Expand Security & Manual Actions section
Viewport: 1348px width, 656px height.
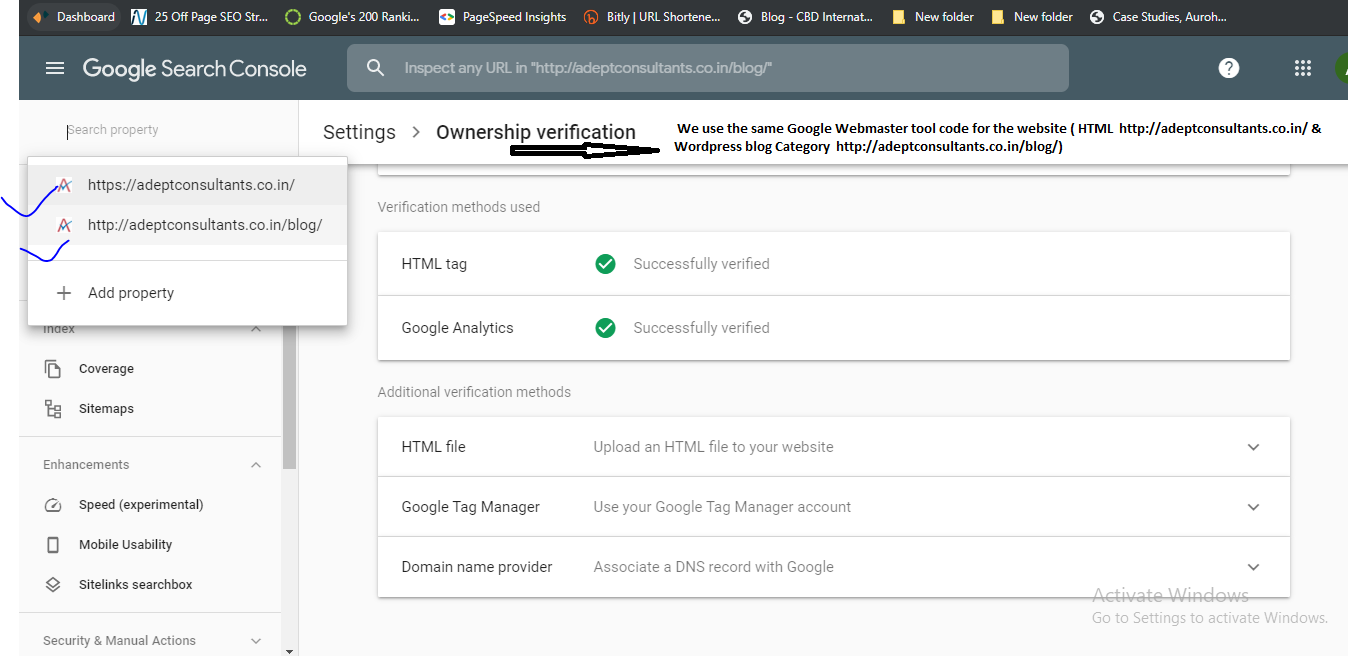coord(256,641)
